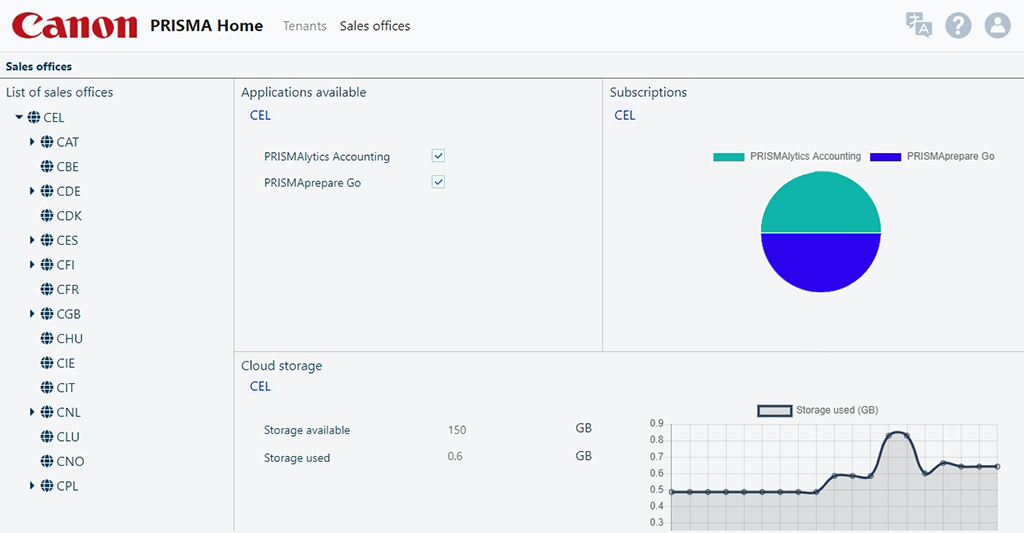Open the user account profile icon
The width and height of the screenshot is (1024, 533).
(x=997, y=25)
